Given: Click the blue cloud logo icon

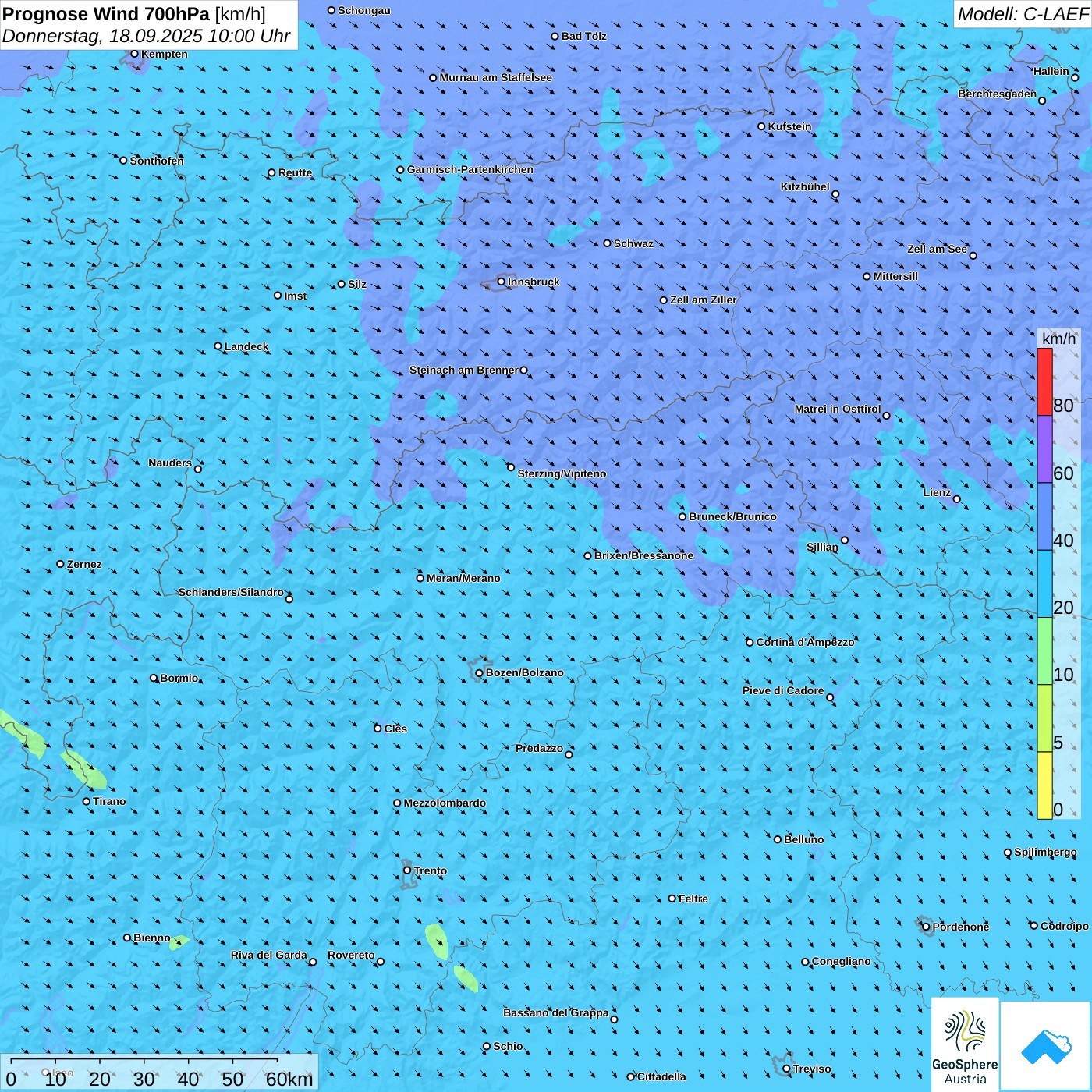Looking at the screenshot, I should coord(1046,1046).
